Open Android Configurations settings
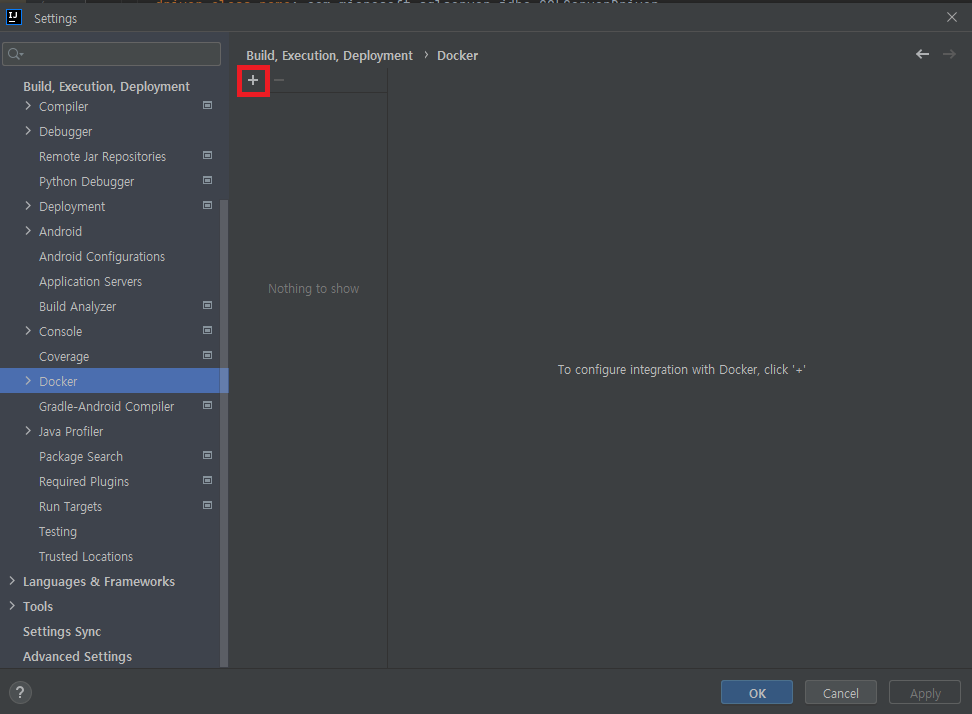Viewport: 972px width, 714px height. tap(102, 257)
